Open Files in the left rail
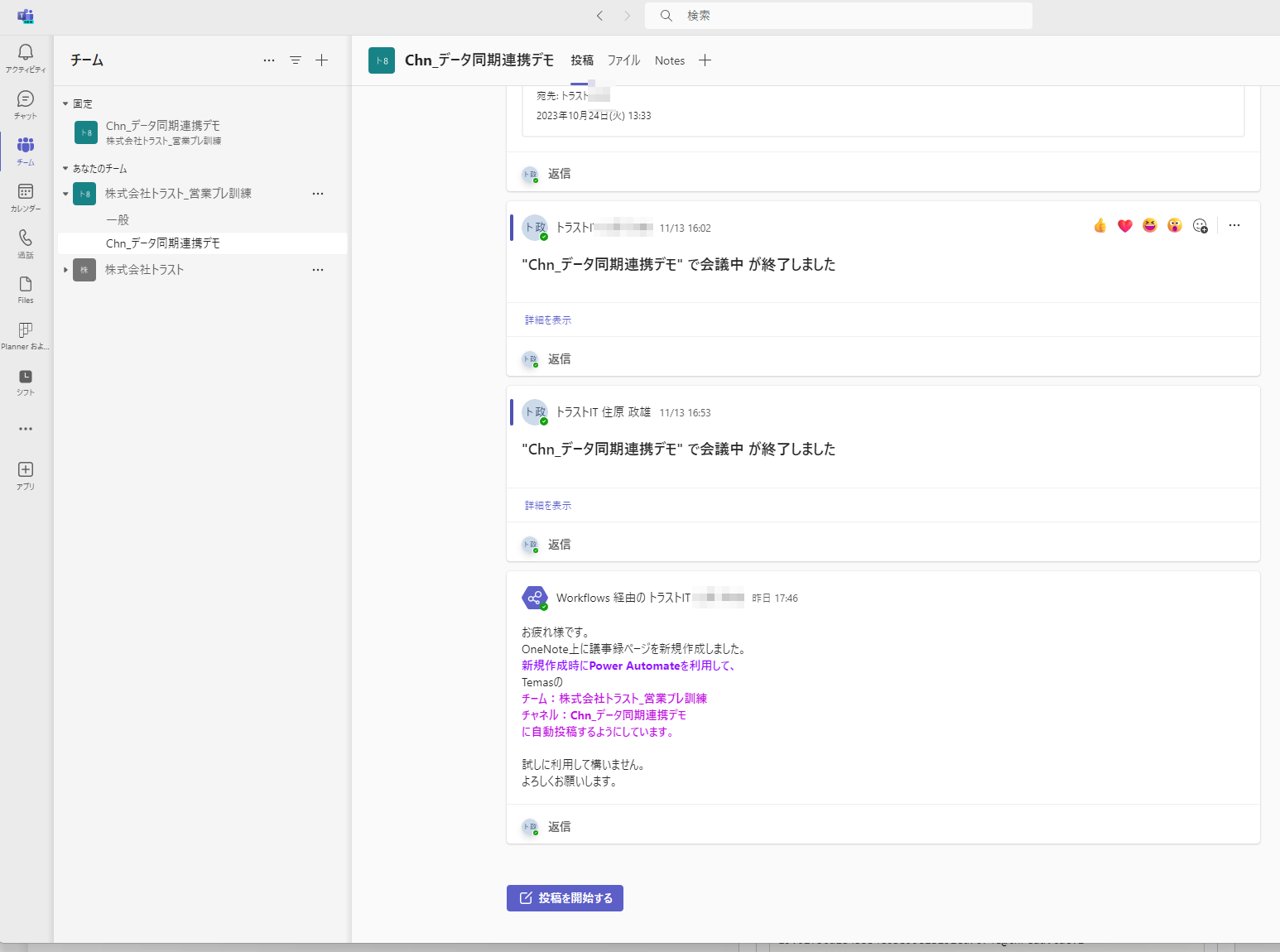 26,289
